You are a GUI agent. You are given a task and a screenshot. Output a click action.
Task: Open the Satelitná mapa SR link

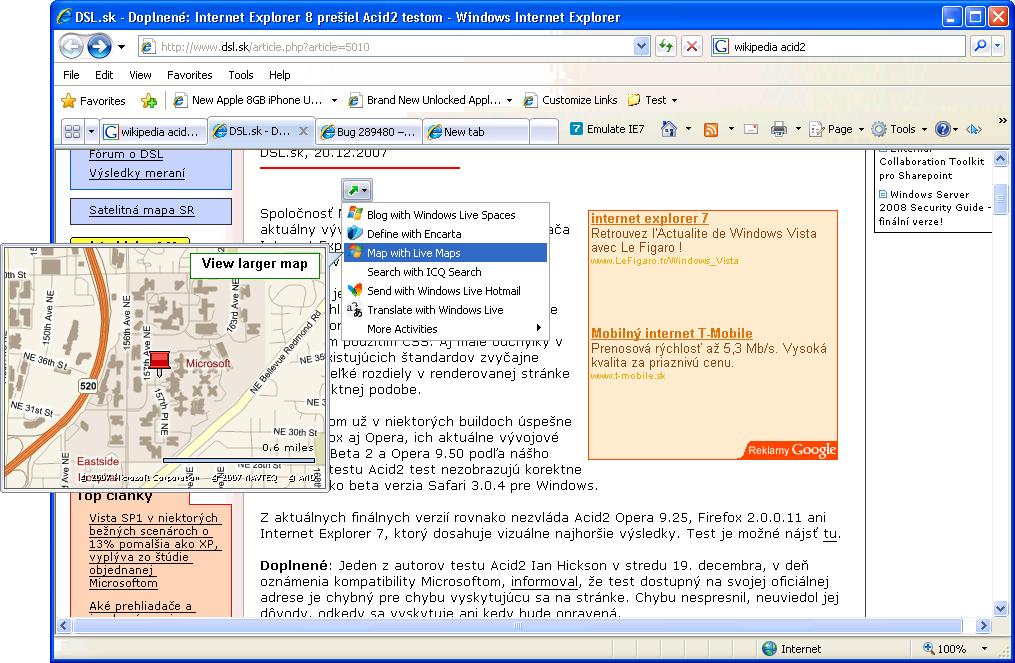142,210
